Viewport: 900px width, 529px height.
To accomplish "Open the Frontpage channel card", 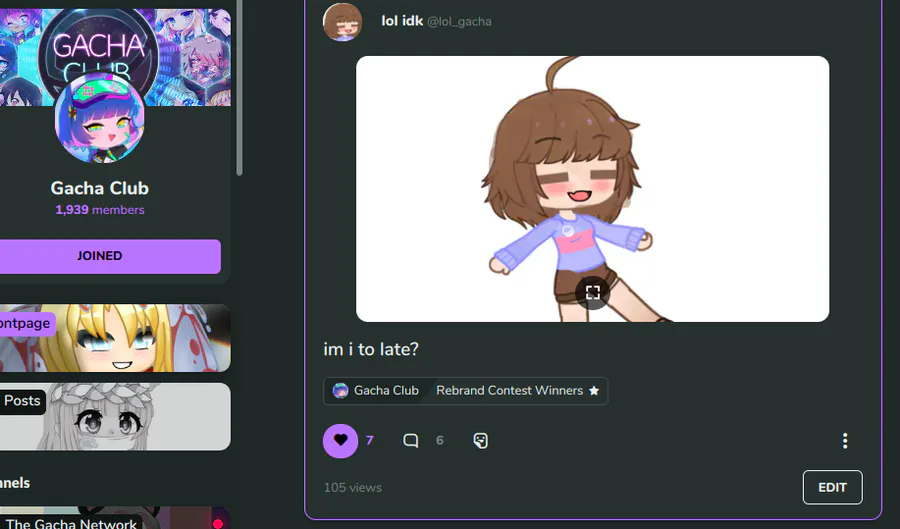I will [115, 338].
